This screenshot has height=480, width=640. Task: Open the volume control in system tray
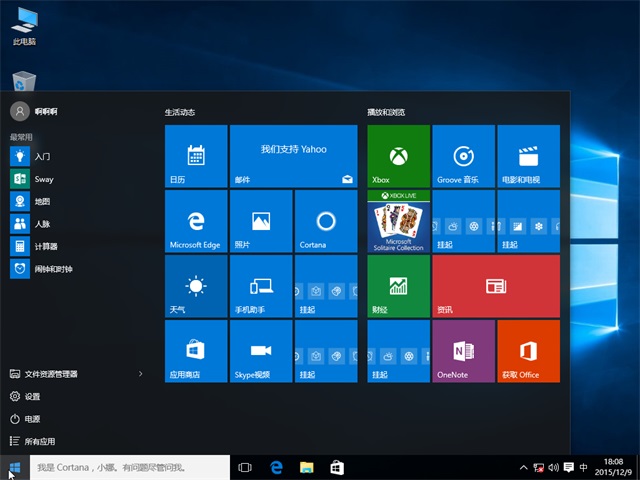pos(555,467)
